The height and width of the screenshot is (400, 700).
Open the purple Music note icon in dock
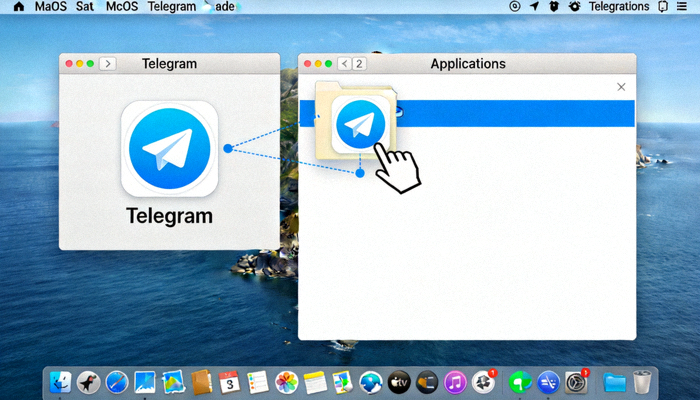[455, 383]
